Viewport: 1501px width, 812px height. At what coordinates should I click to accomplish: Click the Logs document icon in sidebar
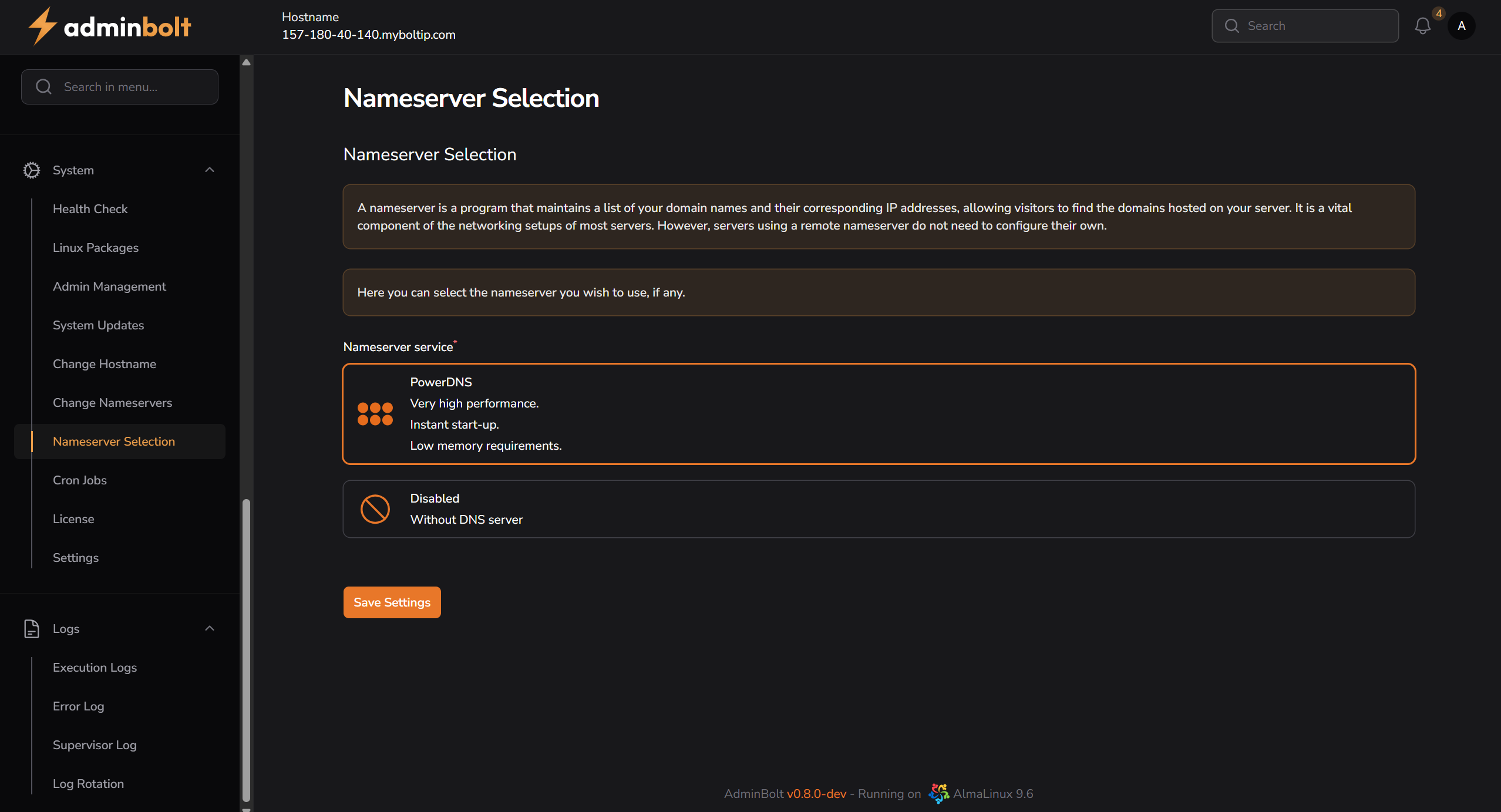(32, 628)
